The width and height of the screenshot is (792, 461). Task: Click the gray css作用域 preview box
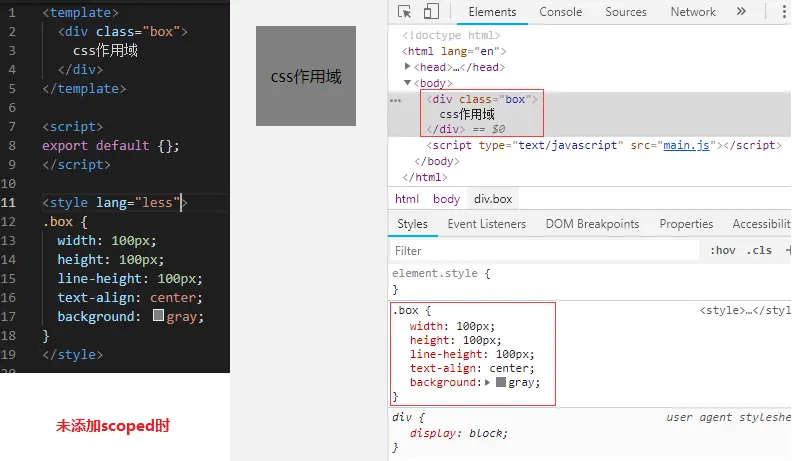pyautogui.click(x=306, y=76)
